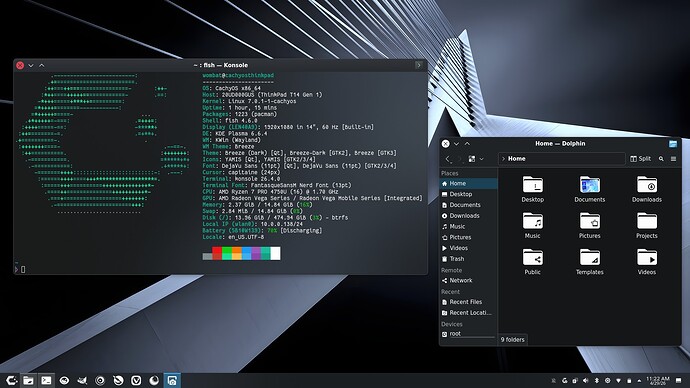Viewport: 690px width, 388px height.
Task: Toggle Split view in Dolphin
Action: (640, 159)
